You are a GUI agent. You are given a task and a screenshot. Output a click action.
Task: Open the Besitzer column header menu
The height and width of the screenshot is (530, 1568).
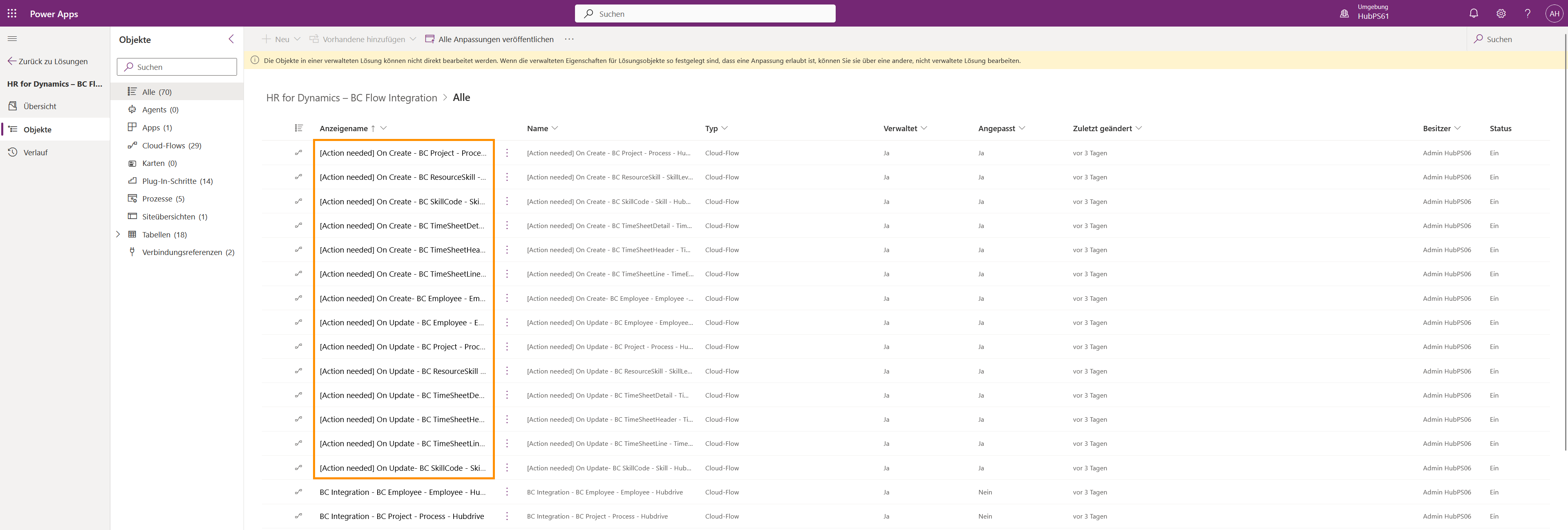(x=1441, y=128)
